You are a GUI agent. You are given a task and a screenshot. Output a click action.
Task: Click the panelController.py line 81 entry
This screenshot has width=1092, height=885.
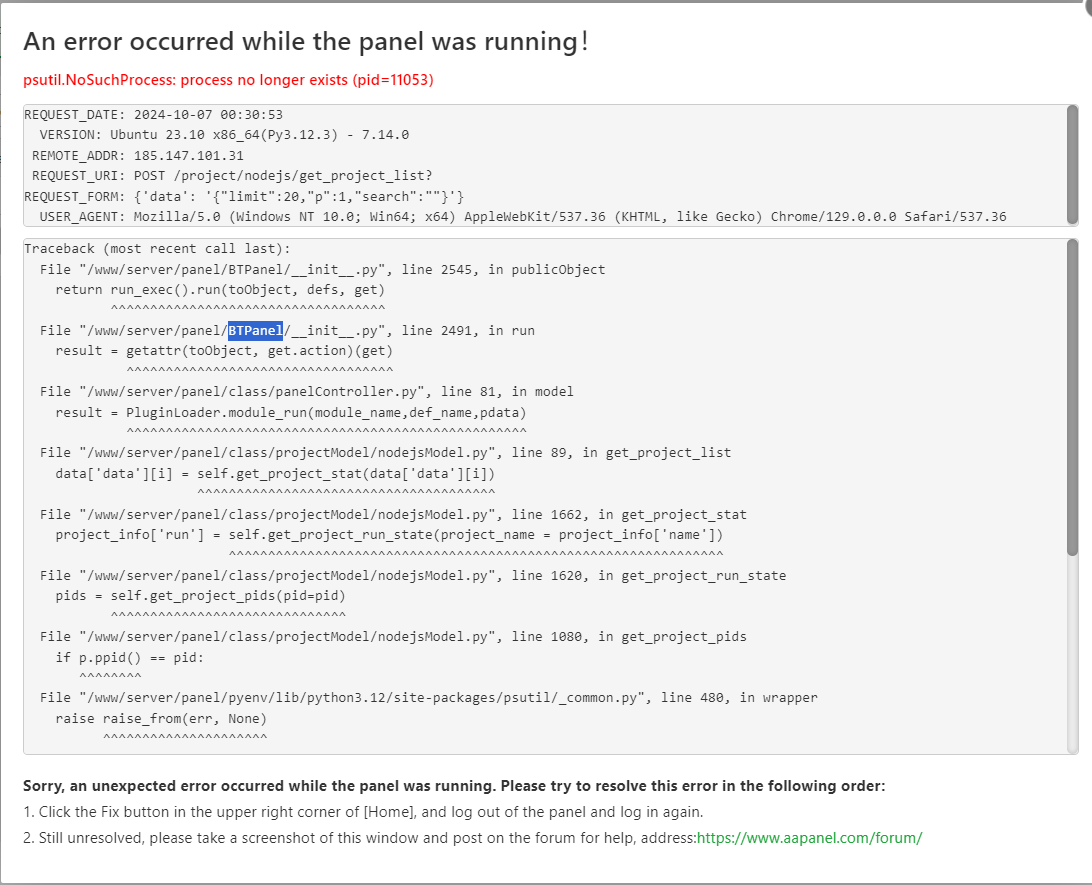[306, 391]
